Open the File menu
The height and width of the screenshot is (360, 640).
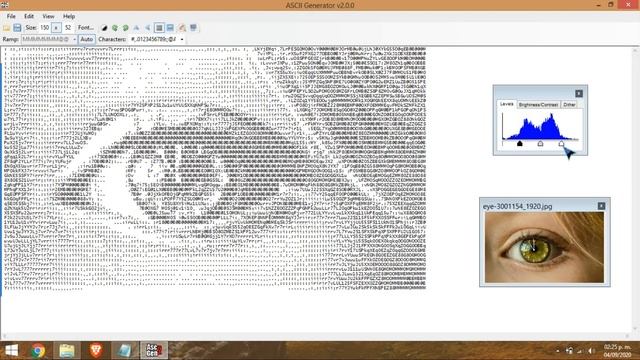11,16
